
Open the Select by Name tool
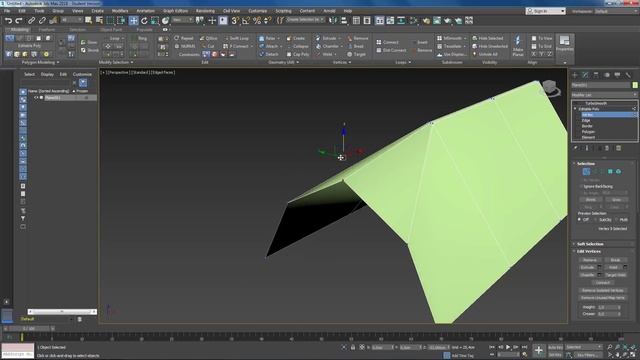coord(99,20)
